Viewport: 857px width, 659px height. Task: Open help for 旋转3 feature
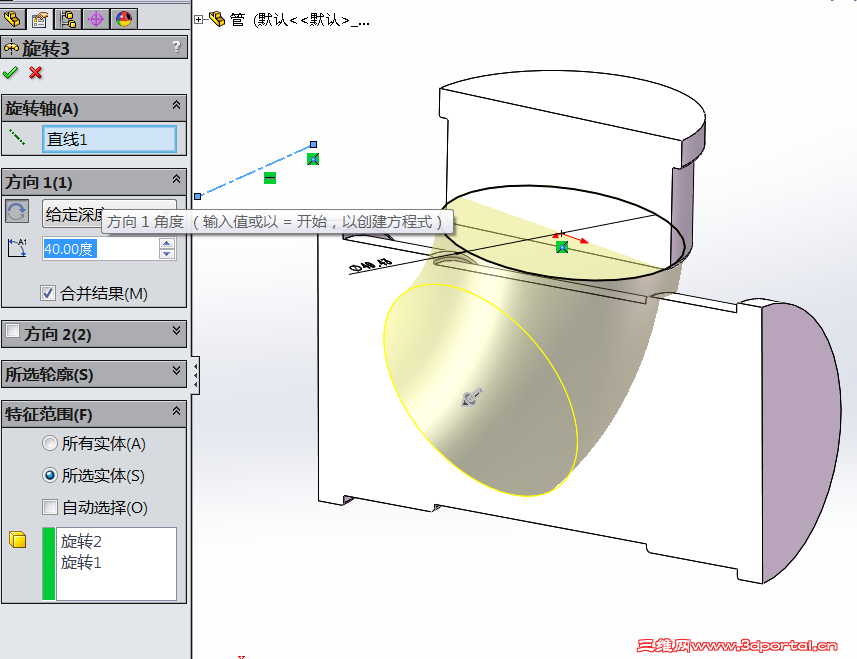tap(177, 47)
